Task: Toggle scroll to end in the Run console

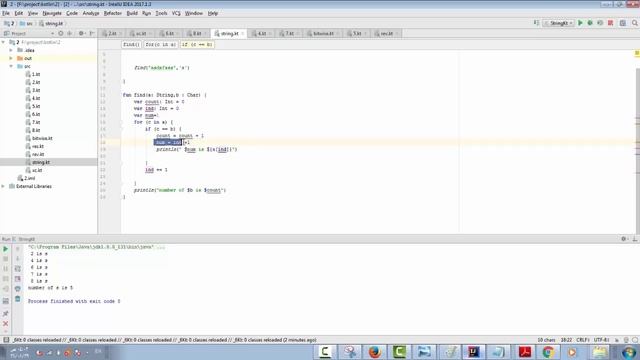Action: (18, 279)
